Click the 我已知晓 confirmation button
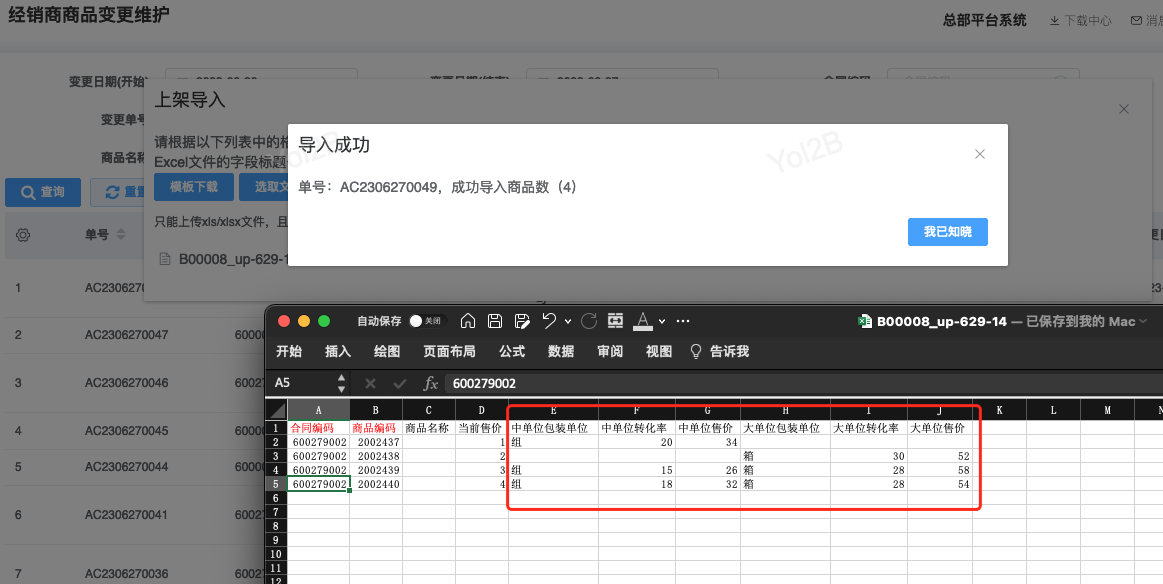The image size is (1163, 584). [x=947, y=232]
